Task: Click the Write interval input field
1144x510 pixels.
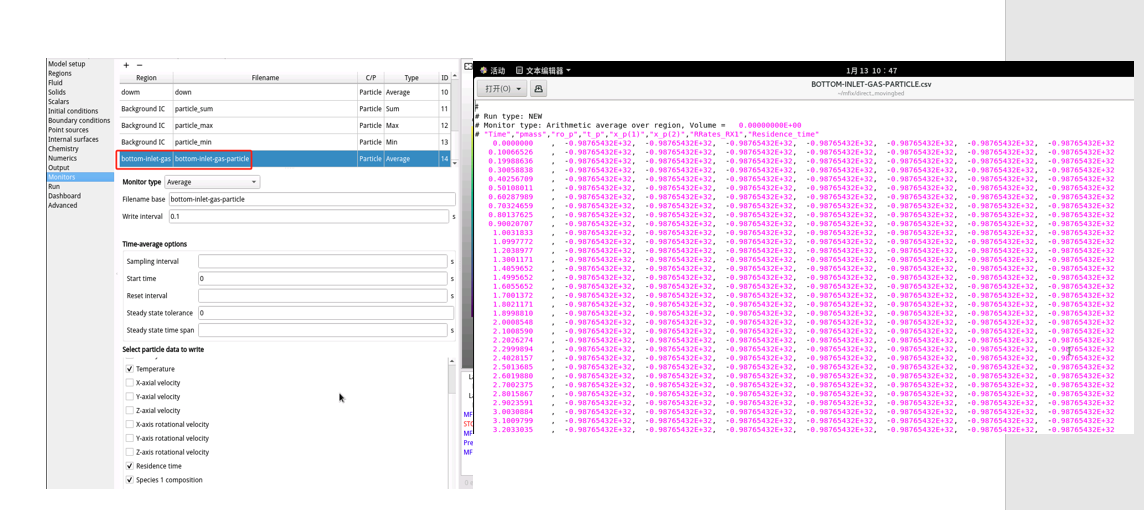Action: pyautogui.click(x=308, y=217)
